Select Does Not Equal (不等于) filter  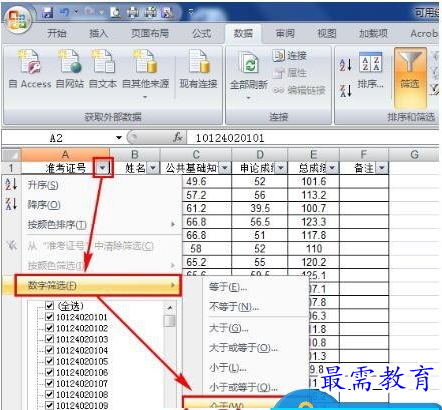coord(255,306)
